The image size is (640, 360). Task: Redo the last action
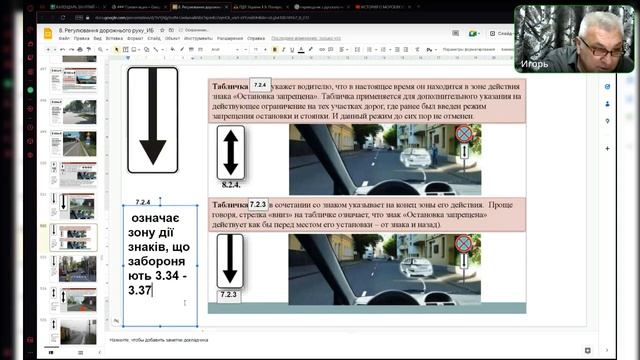[71, 49]
